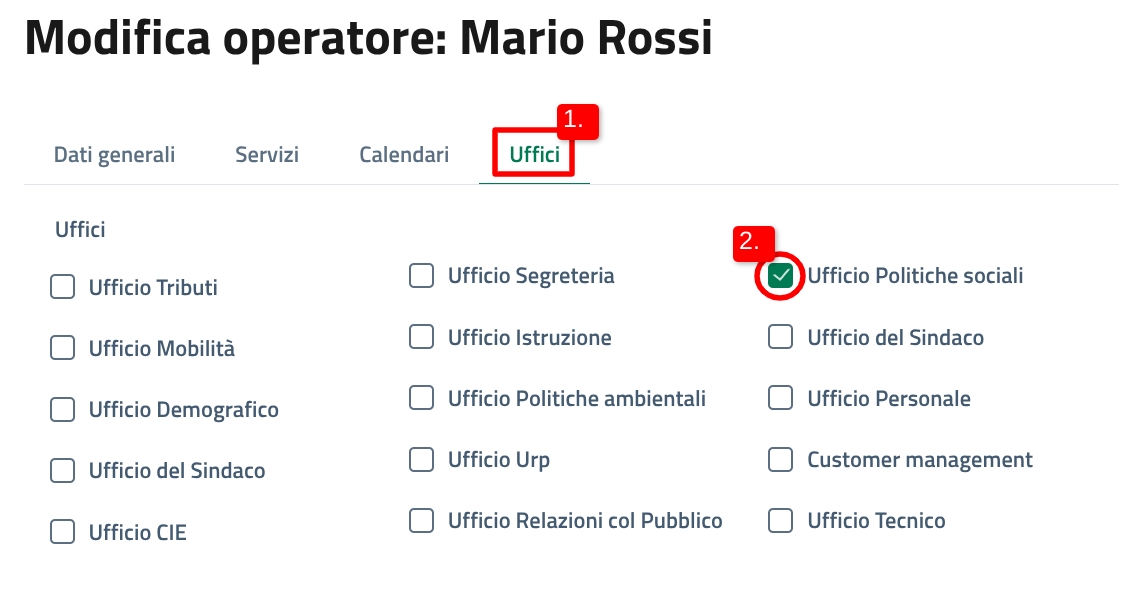This screenshot has height=590, width=1135.
Task: Check Ufficio Relazioni col Pubblico box
Action: coord(422,521)
